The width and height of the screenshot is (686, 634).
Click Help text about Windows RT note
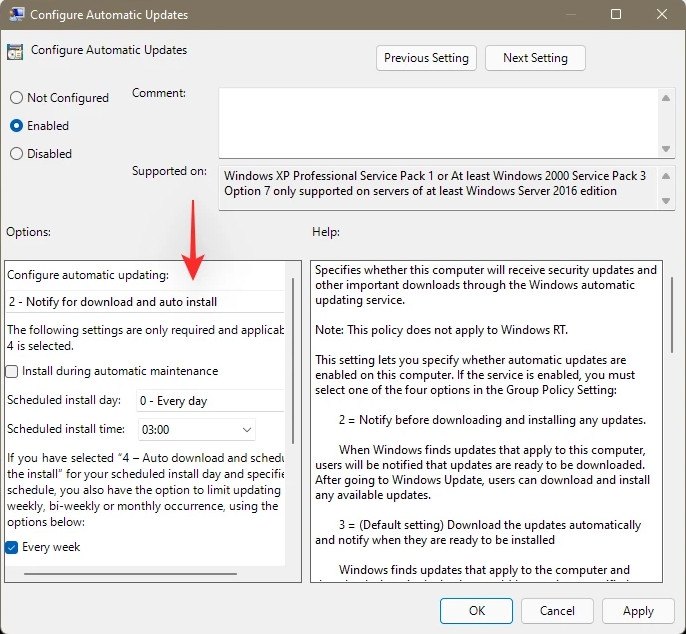pos(441,330)
